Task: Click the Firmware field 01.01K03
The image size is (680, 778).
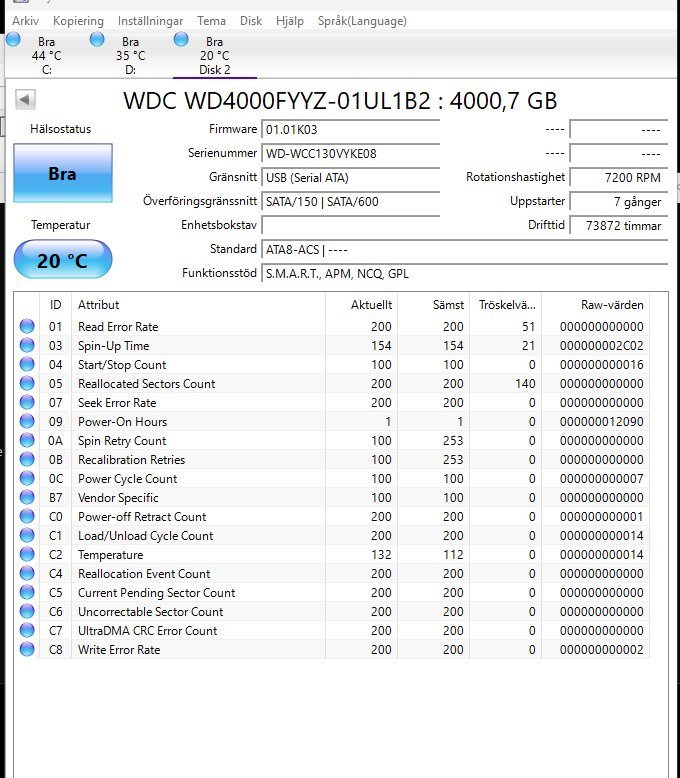Action: click(350, 130)
